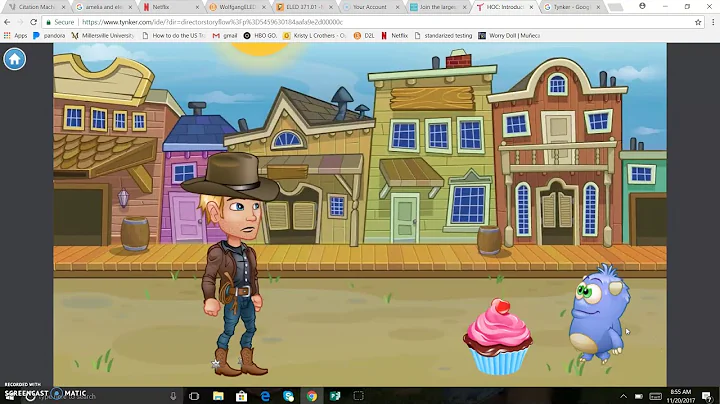This screenshot has width=720, height=404.
Task: Open the standarized testing bookmark
Action: click(443, 35)
